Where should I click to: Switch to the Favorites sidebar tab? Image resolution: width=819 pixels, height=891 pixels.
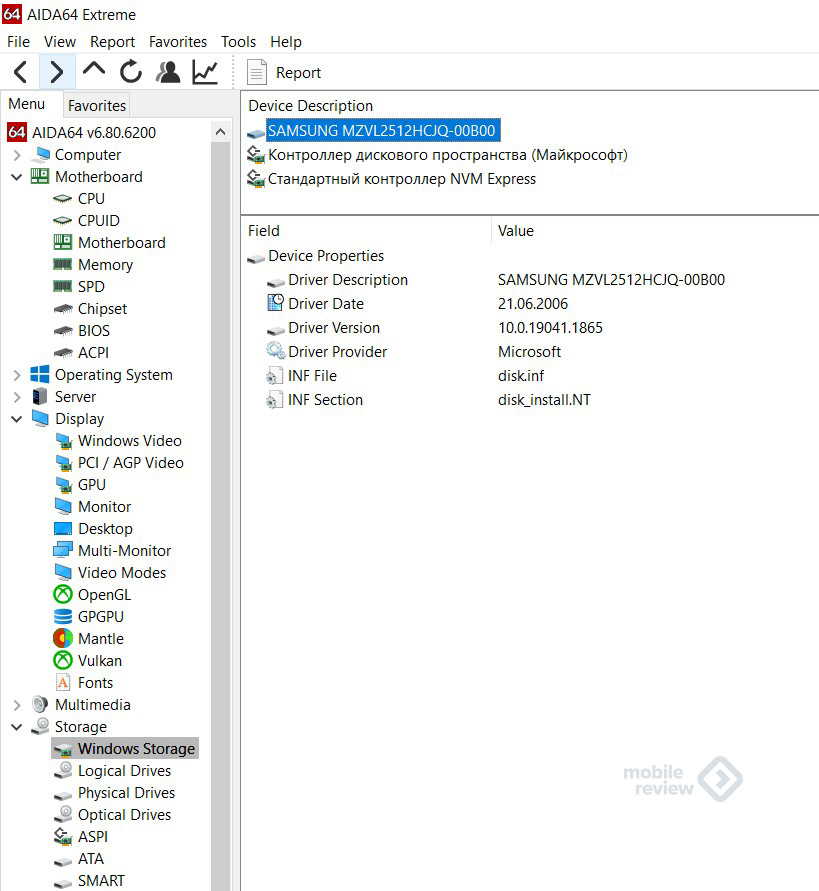pos(97,106)
